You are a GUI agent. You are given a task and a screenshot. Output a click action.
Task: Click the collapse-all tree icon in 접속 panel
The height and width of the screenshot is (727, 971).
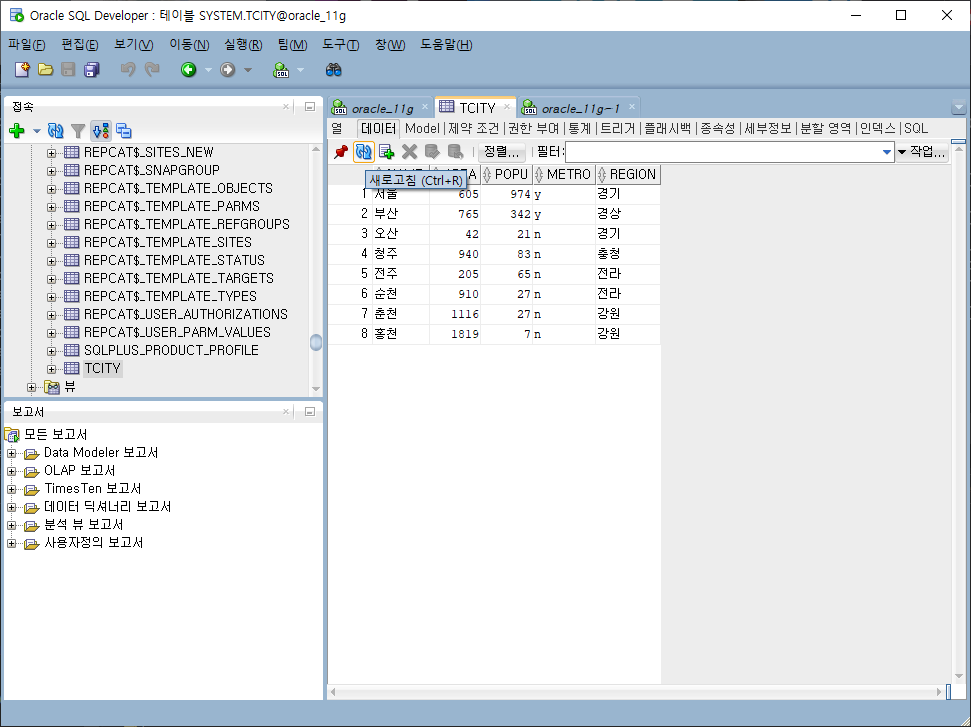124,131
